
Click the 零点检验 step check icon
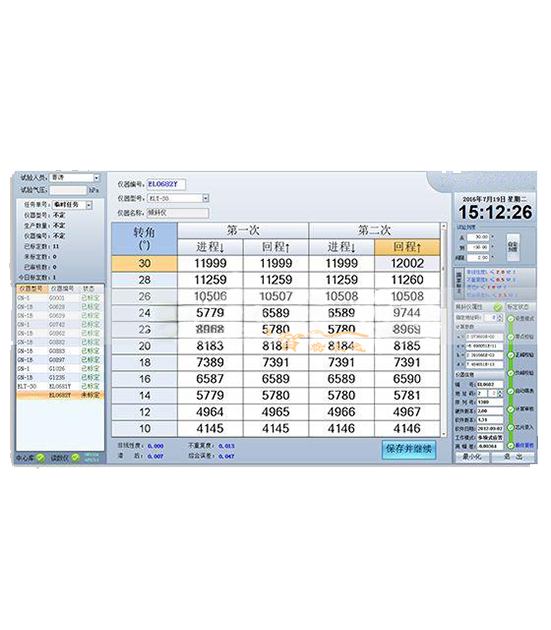click(511, 337)
